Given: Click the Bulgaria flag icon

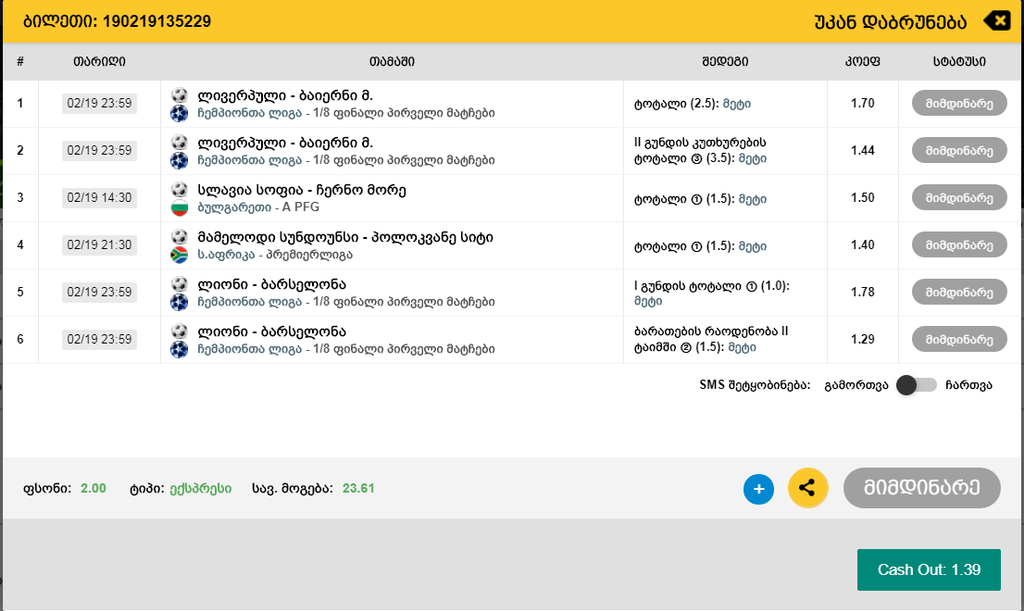Looking at the screenshot, I should coord(179,208).
